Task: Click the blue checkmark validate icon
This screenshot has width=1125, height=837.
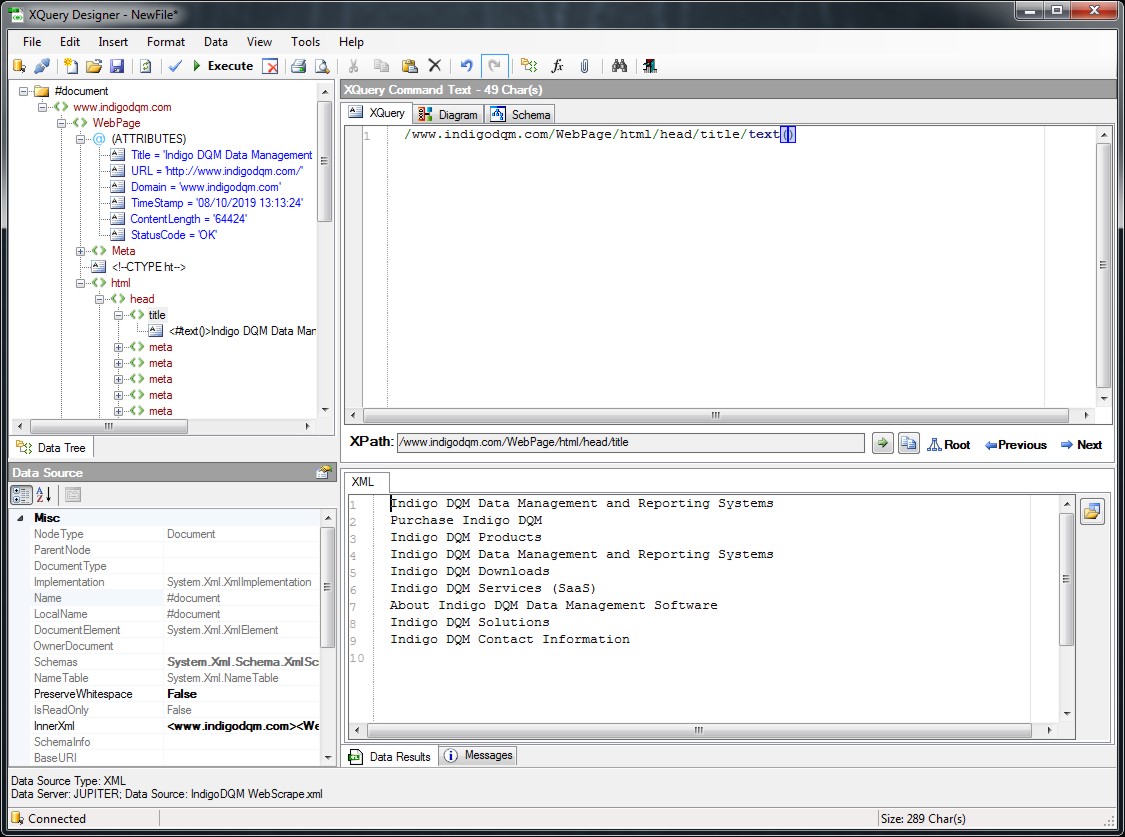Action: 175,66
